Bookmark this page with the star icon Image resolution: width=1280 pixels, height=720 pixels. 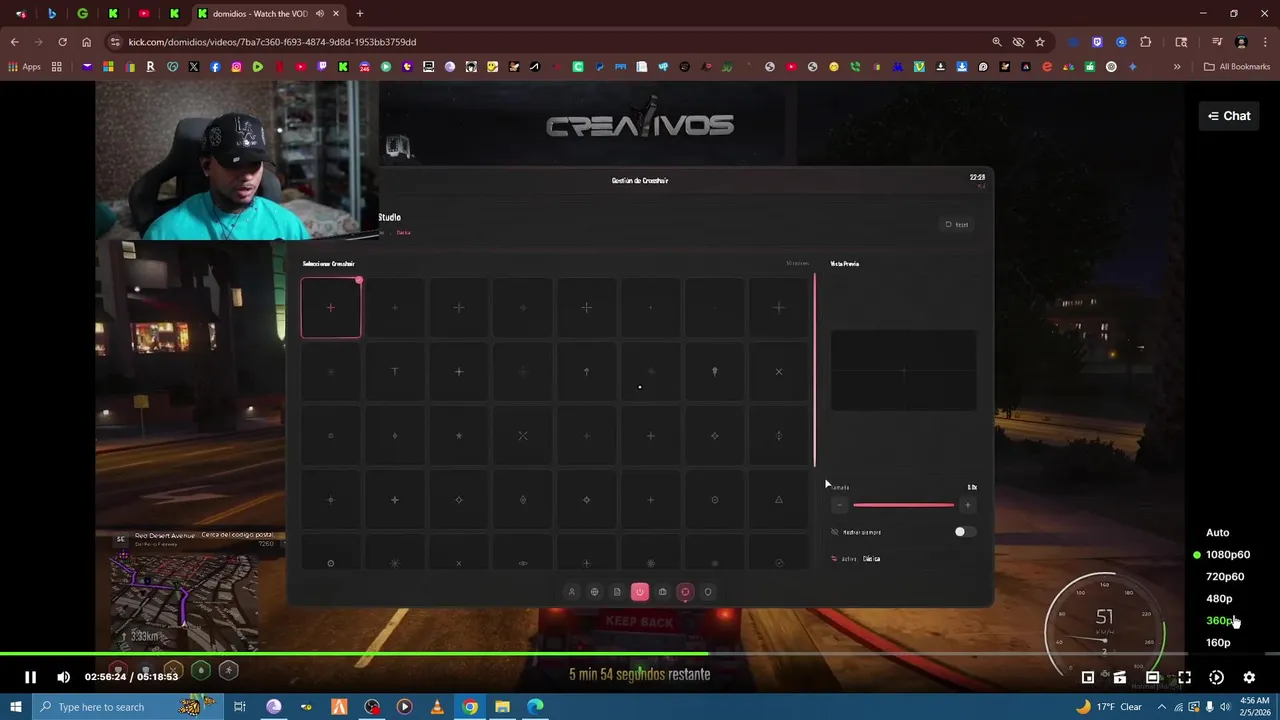click(x=1040, y=42)
